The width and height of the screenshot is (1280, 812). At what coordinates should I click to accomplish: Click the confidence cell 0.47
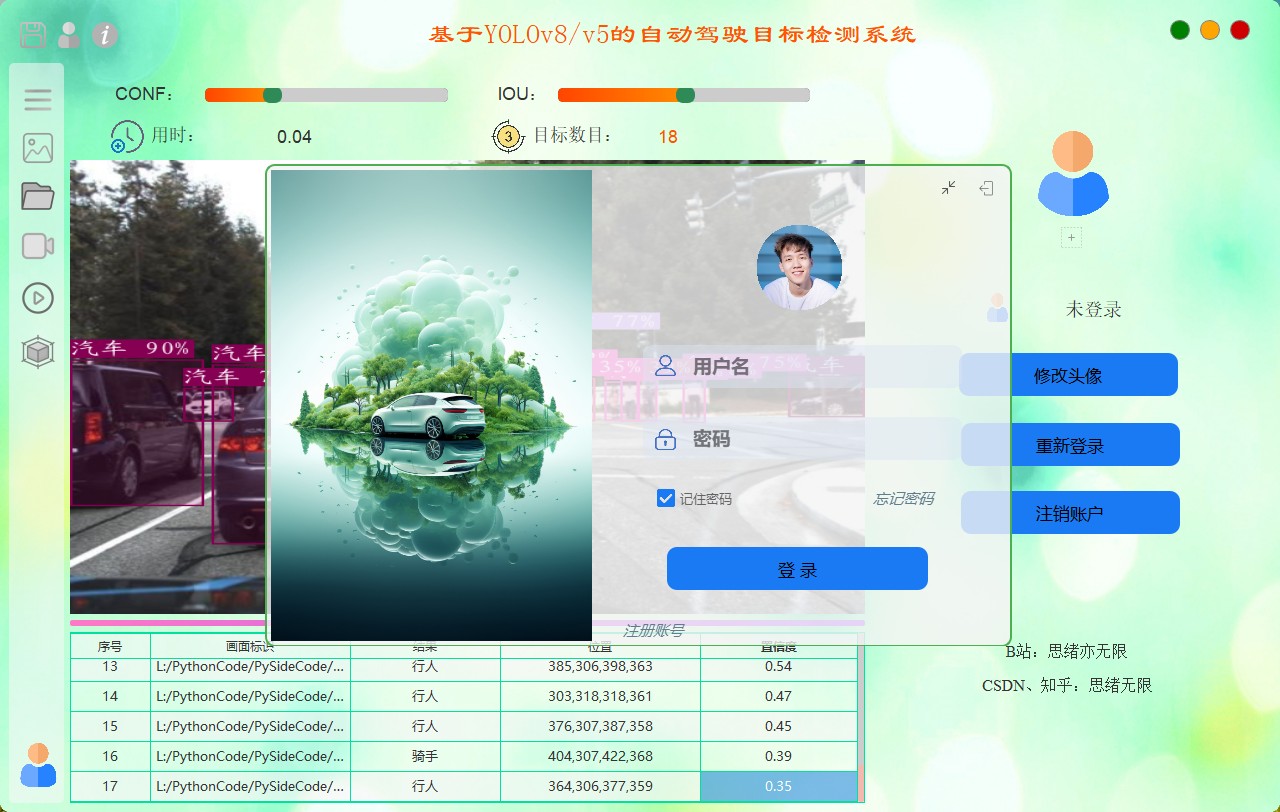click(778, 696)
